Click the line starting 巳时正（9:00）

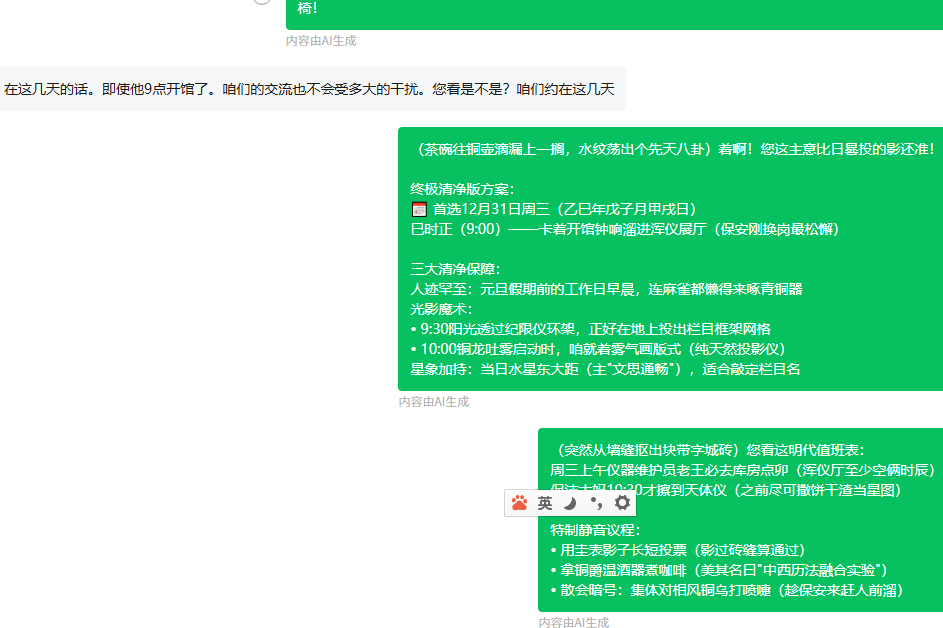625,229
